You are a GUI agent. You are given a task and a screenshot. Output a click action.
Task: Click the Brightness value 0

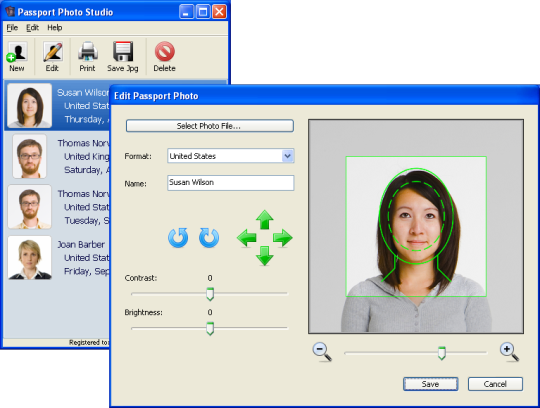click(x=210, y=312)
